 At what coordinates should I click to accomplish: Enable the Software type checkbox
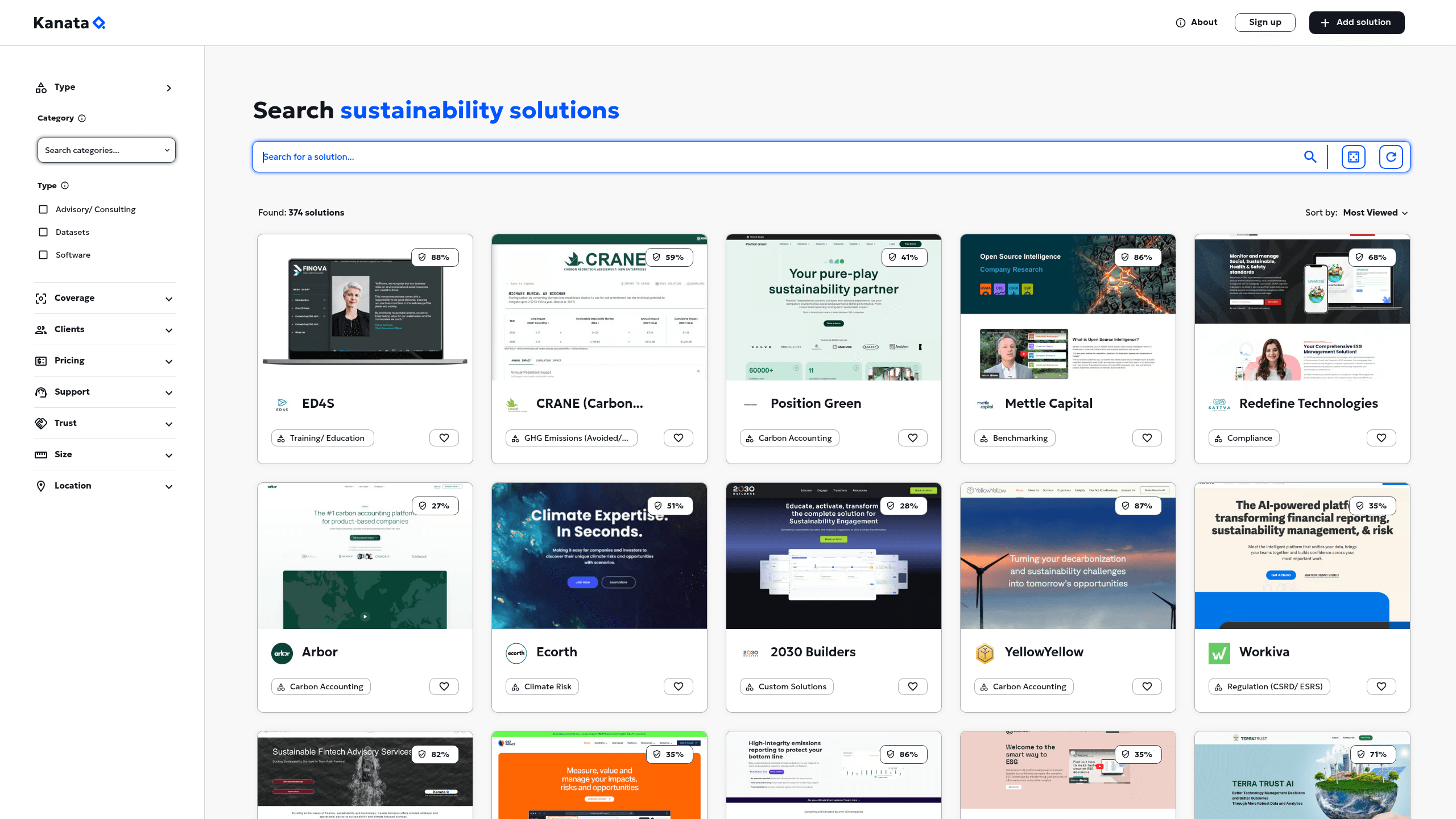(43, 255)
